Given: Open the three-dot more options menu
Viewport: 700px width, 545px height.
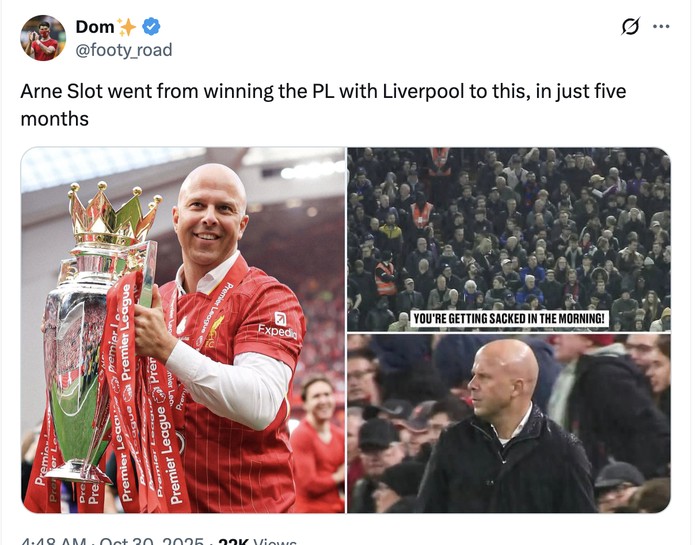Looking at the screenshot, I should tap(661, 27).
